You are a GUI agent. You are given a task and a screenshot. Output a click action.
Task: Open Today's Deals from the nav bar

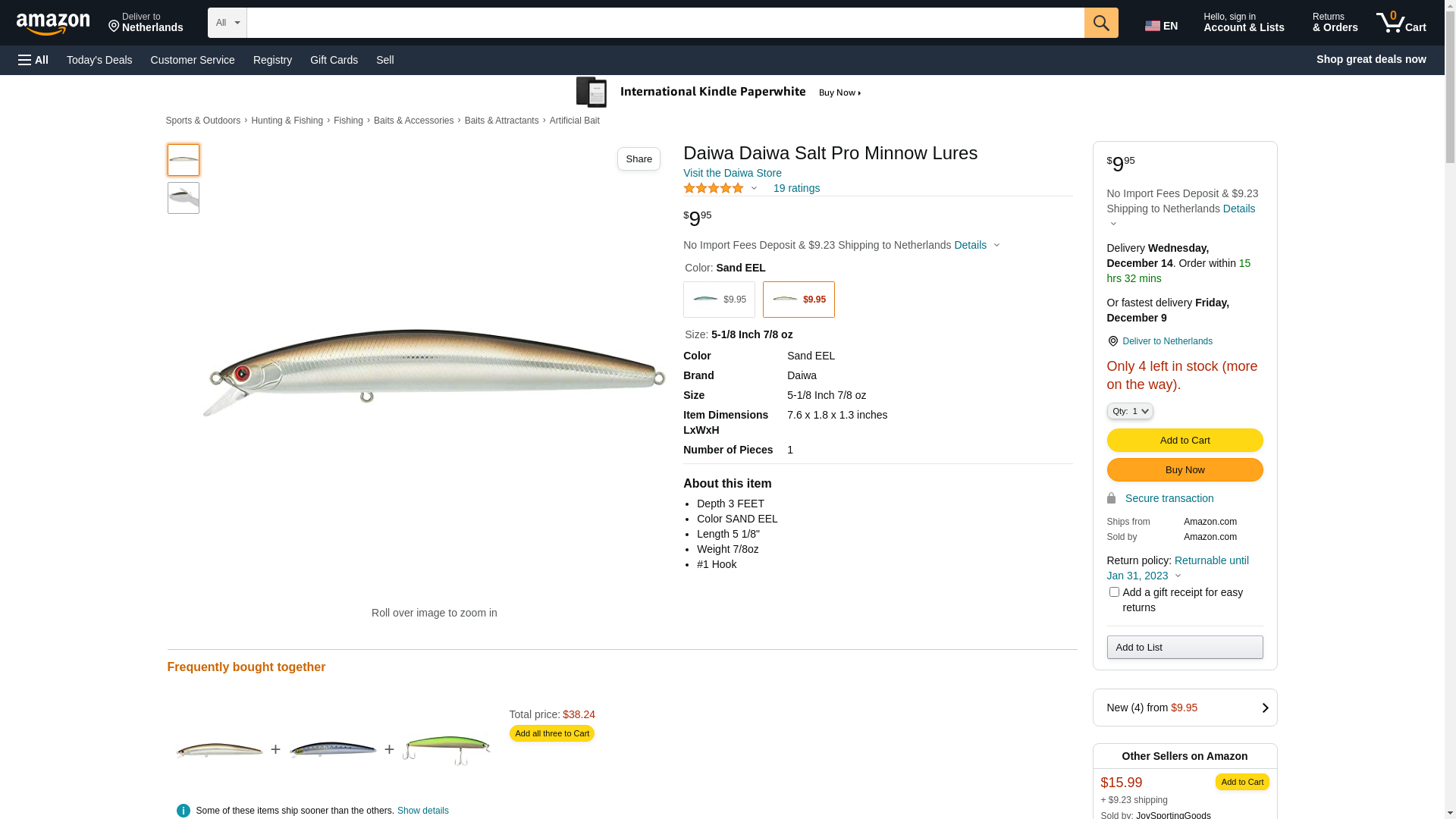tap(99, 60)
